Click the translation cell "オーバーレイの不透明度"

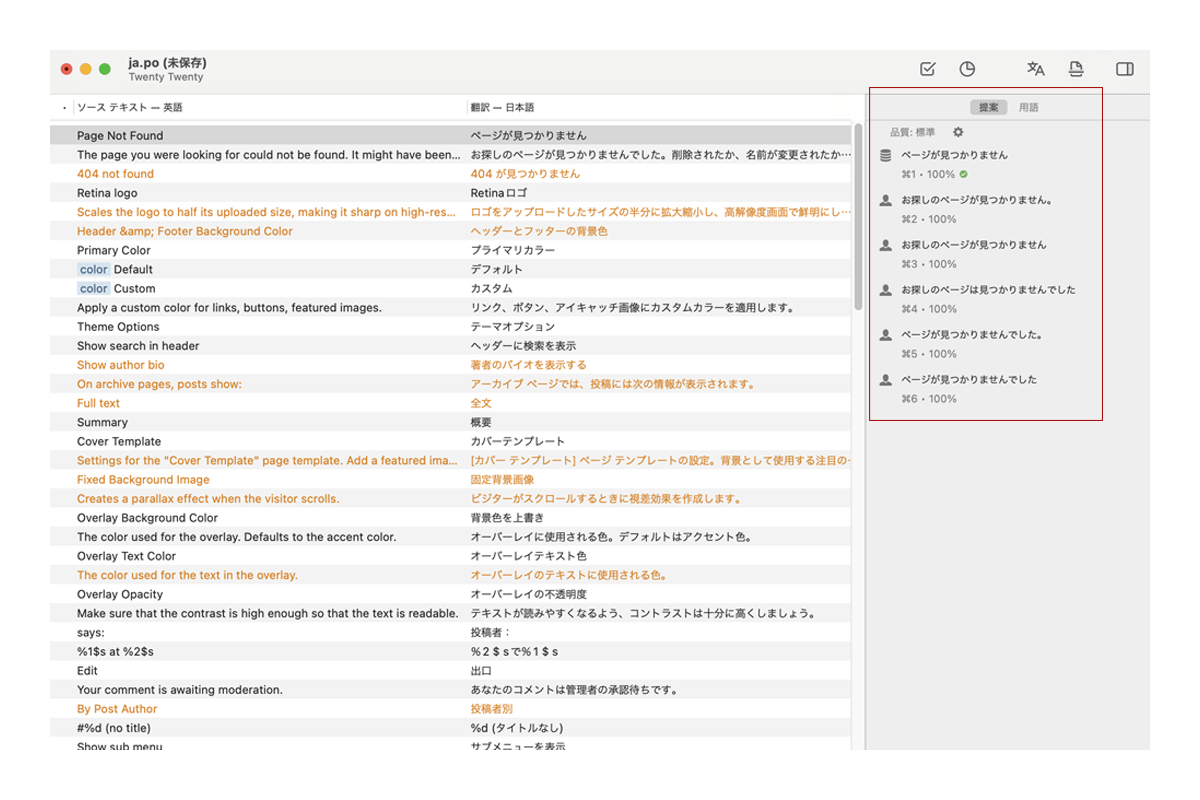tap(530, 594)
